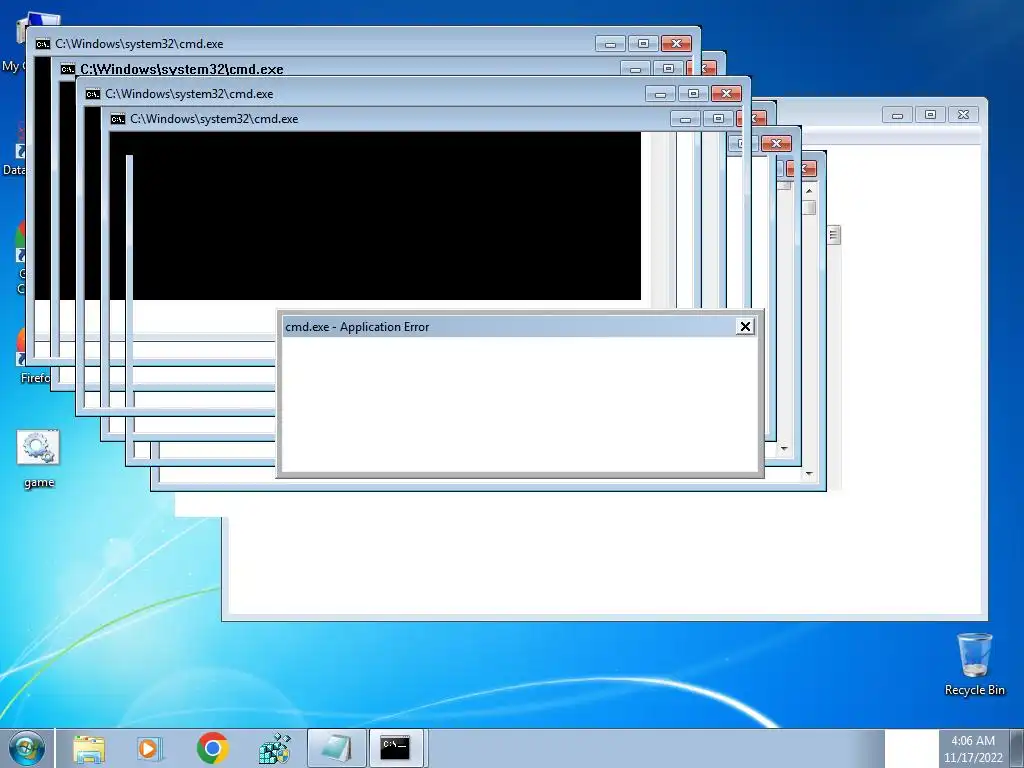Close the cmd.exe Application Error dialog
Image resolution: width=1024 pixels, height=768 pixels.
click(x=745, y=327)
